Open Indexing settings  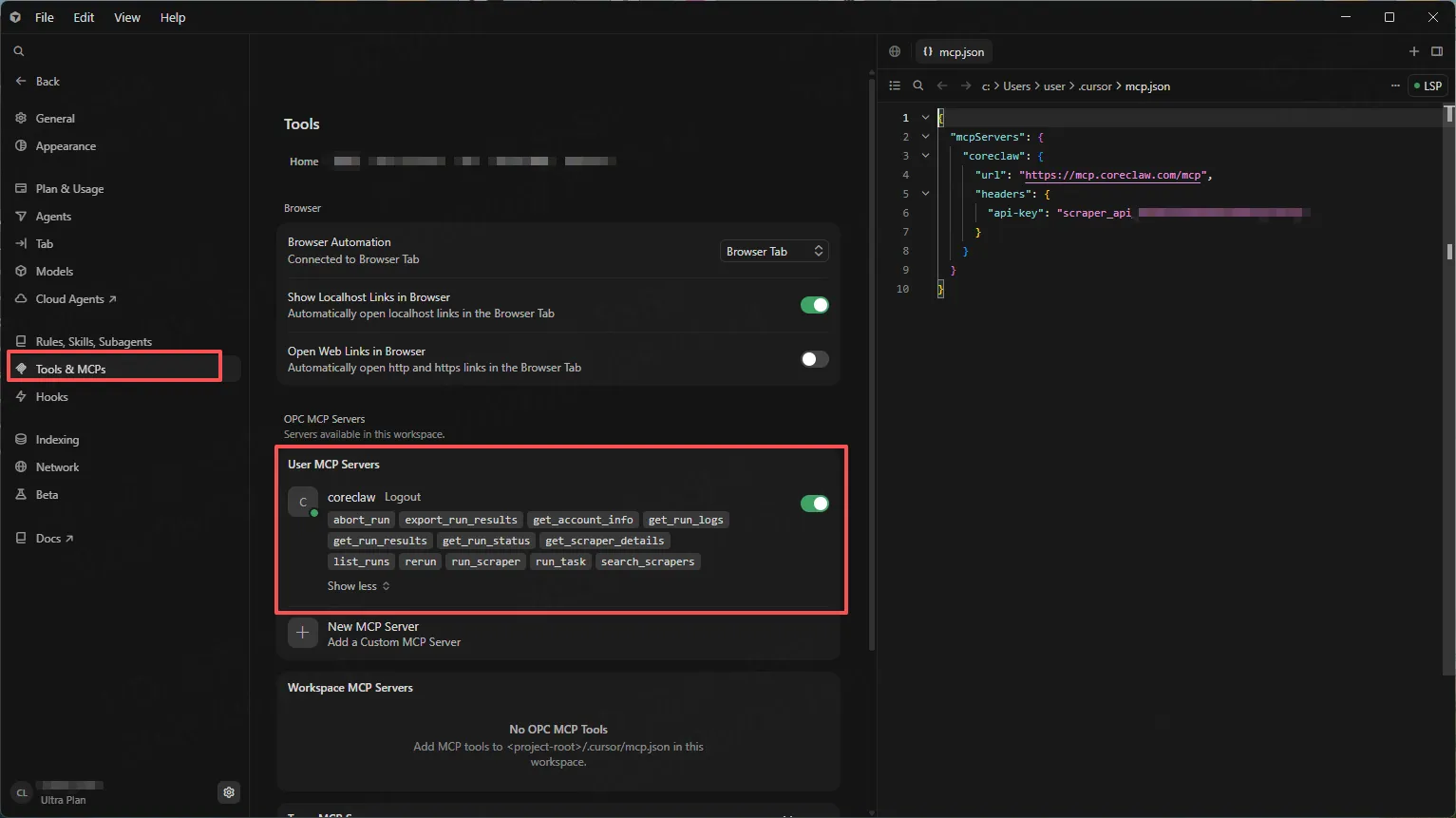click(57, 440)
